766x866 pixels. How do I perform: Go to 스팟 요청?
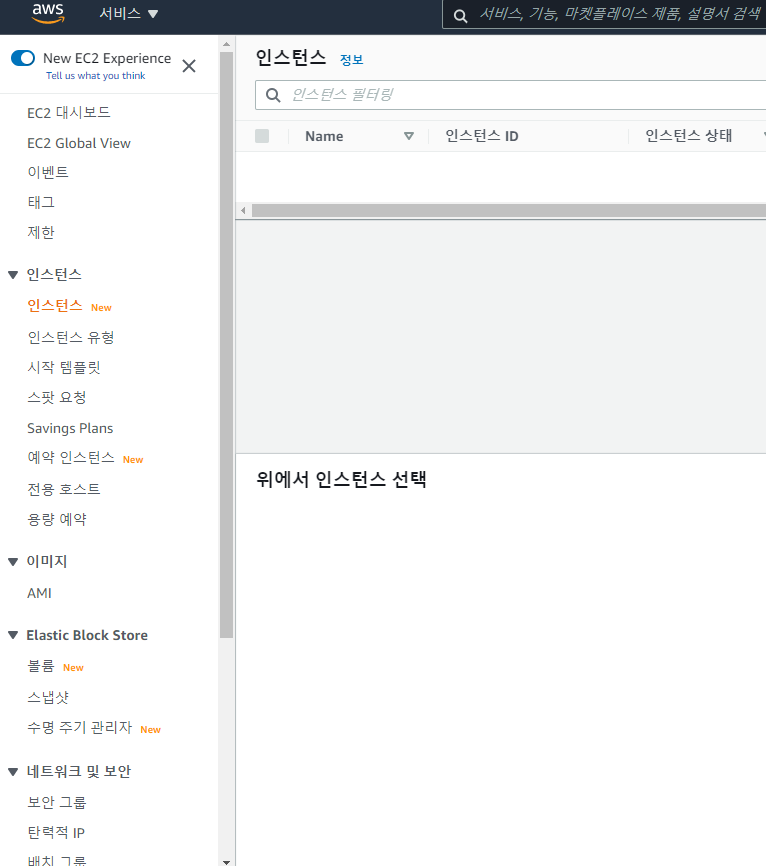(x=57, y=398)
